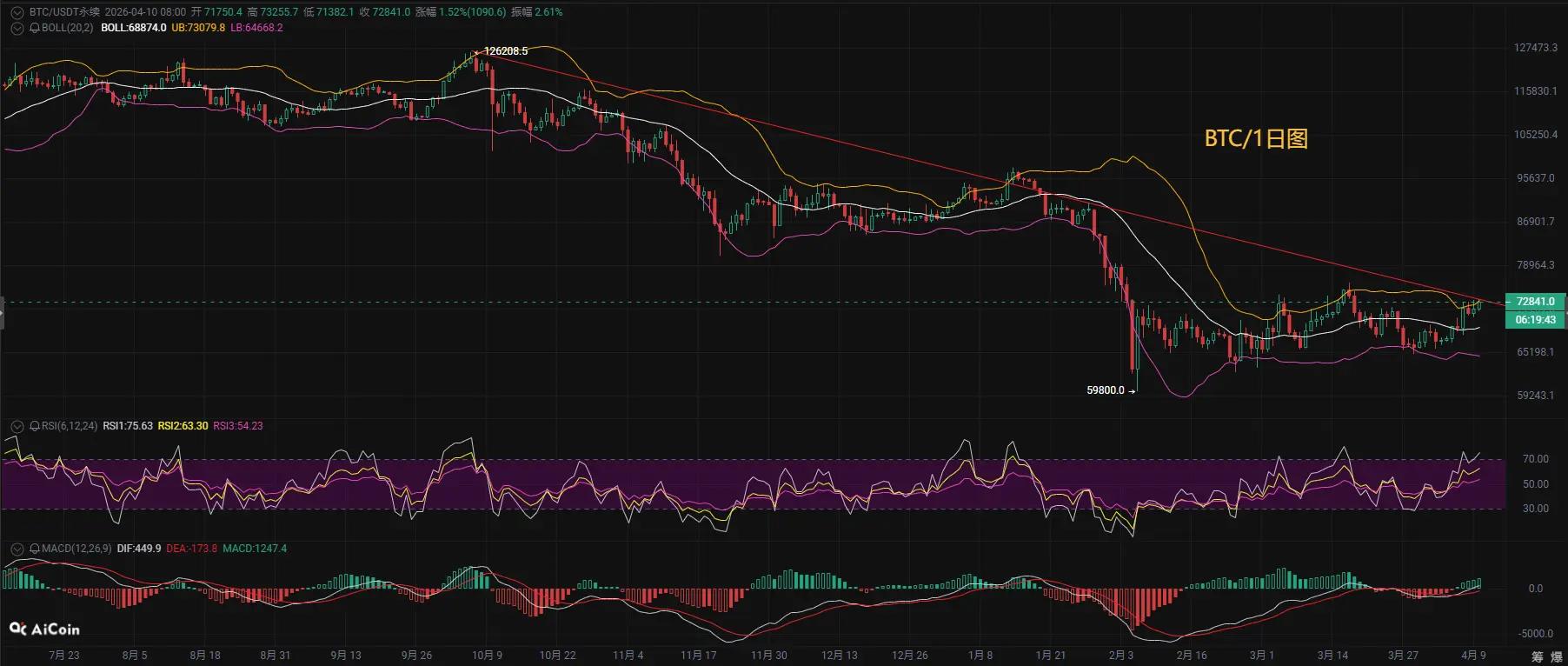Click the 8月 18 date label

205,656
